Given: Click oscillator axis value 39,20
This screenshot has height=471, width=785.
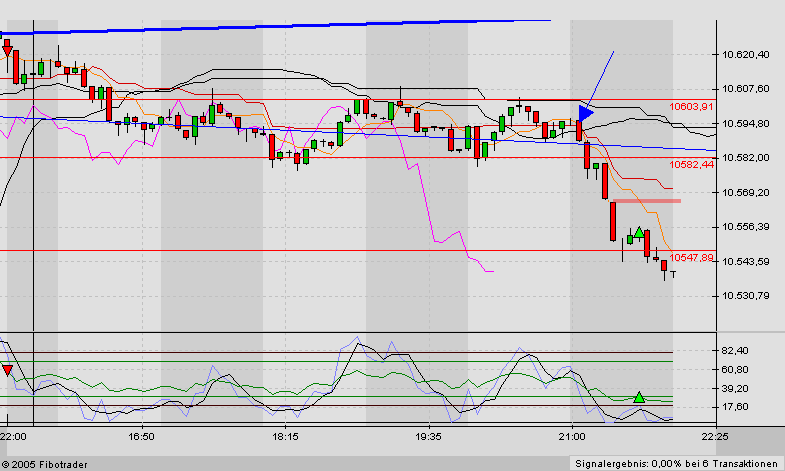Looking at the screenshot, I should pyautogui.click(x=735, y=388).
